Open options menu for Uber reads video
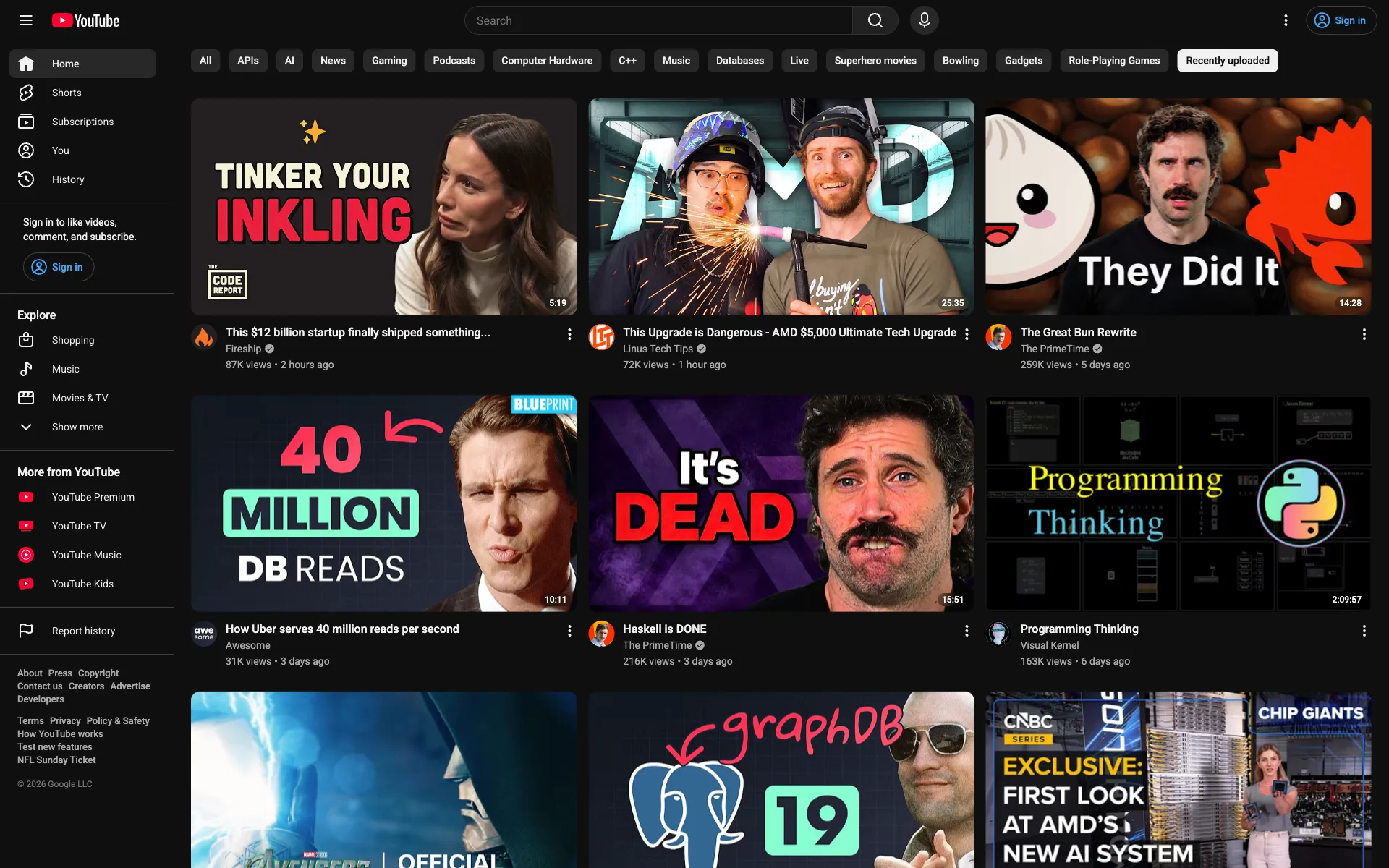 pos(569,631)
